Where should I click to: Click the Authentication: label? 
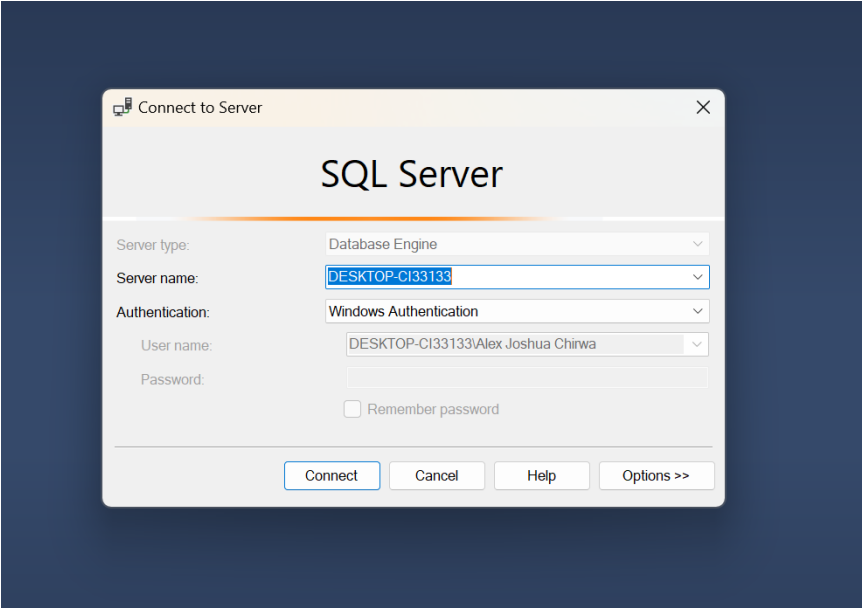[163, 312]
